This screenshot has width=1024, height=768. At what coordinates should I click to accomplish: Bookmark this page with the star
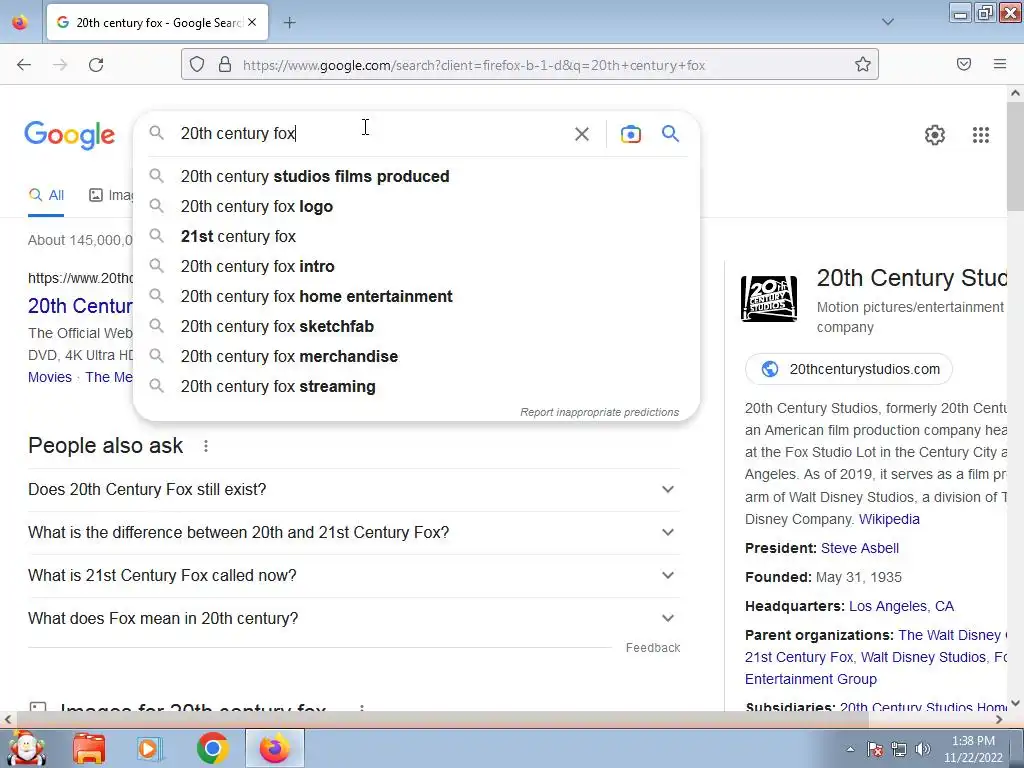[x=863, y=65]
